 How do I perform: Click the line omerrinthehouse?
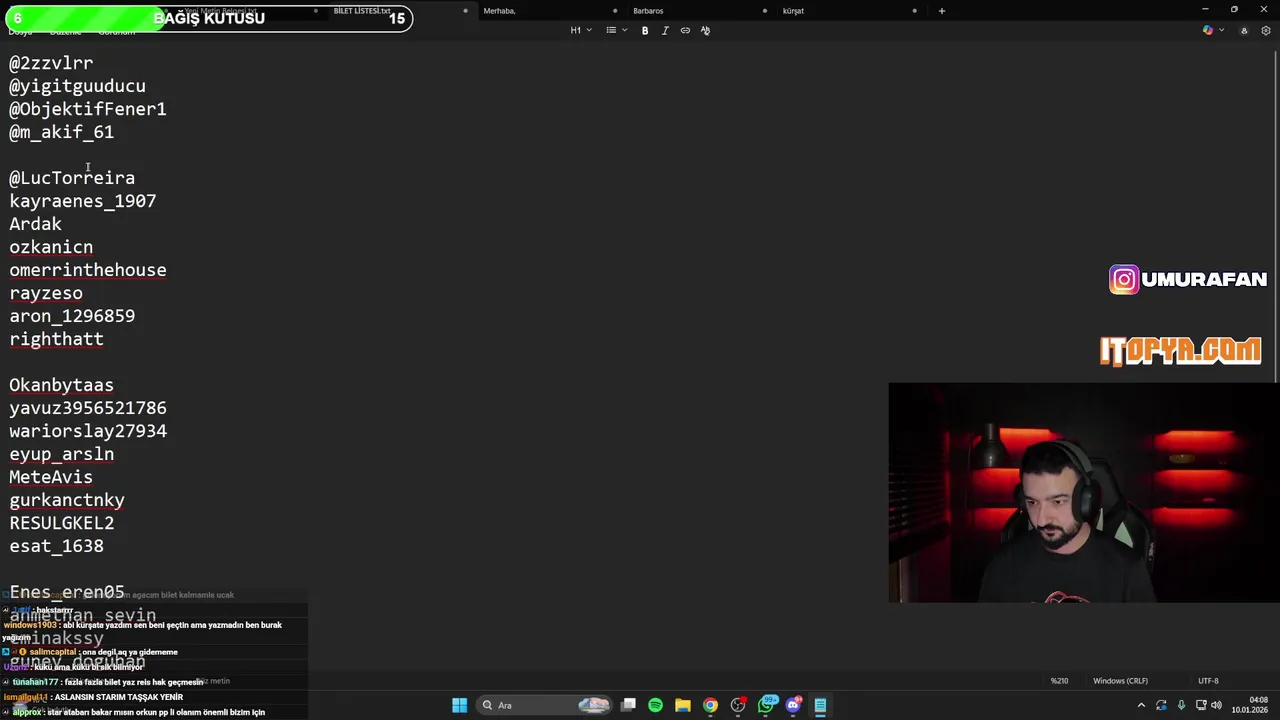[x=88, y=270]
